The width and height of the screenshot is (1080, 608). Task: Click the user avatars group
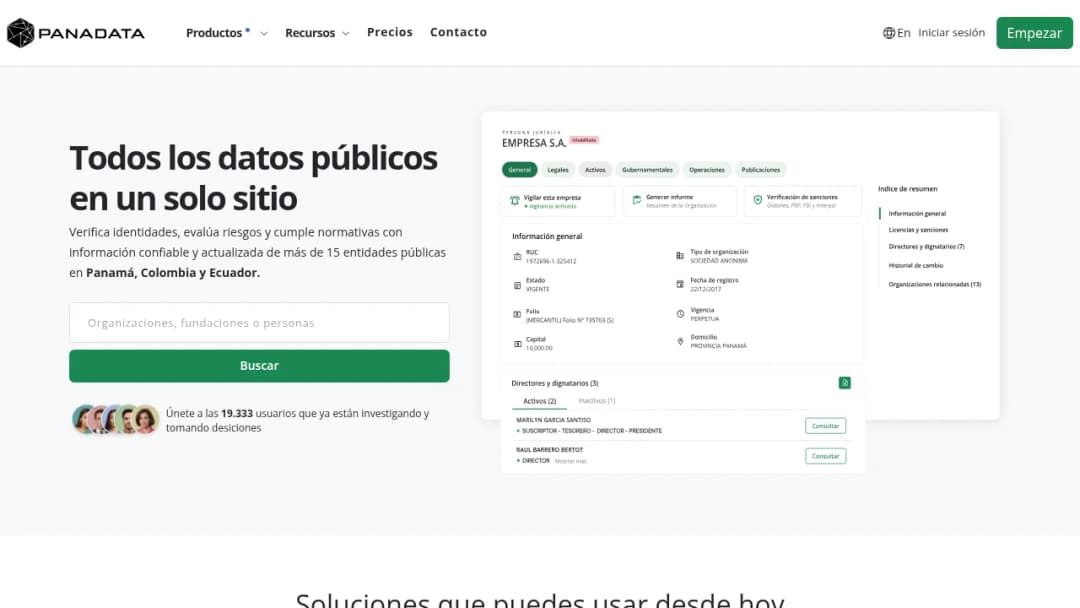pyautogui.click(x=116, y=419)
